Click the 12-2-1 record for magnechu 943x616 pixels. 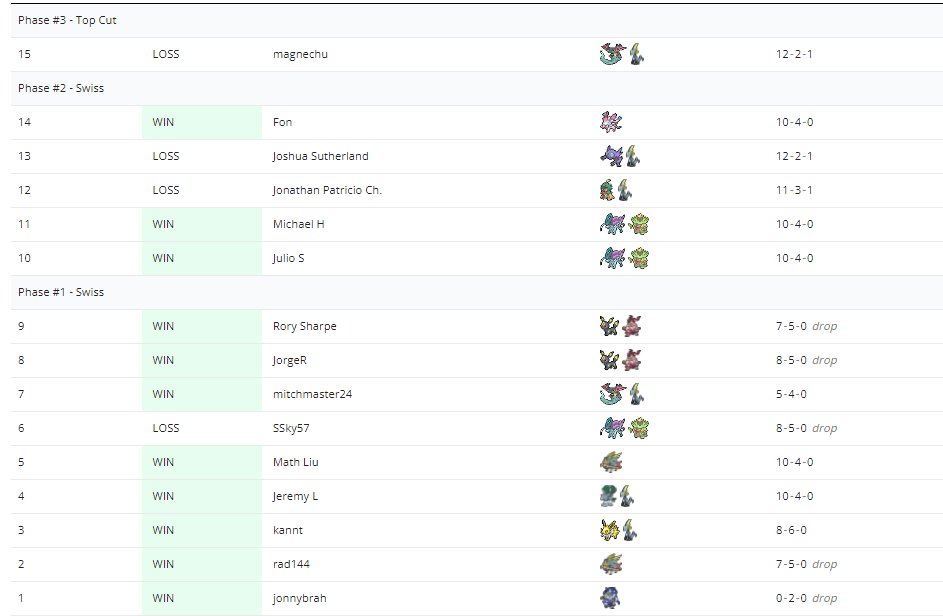pyautogui.click(x=794, y=54)
